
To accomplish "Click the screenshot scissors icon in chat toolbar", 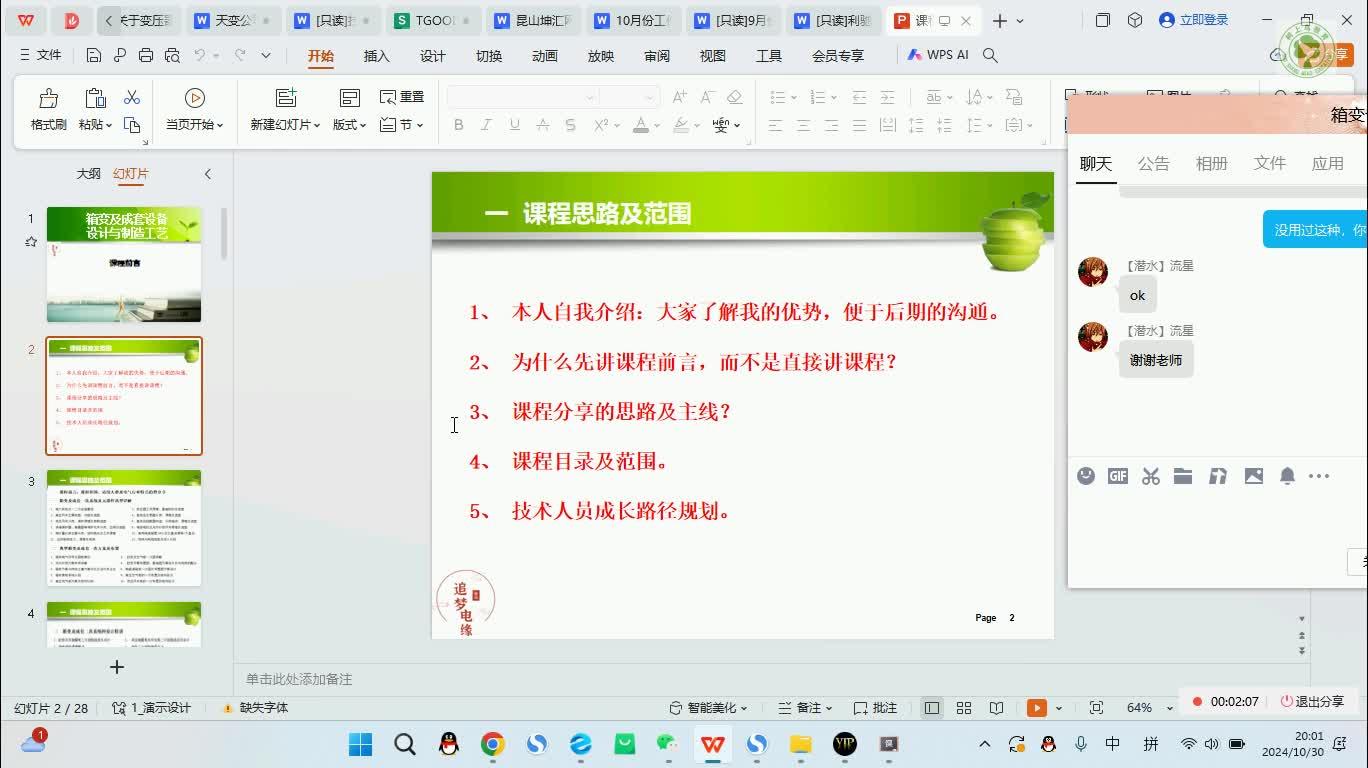I will point(1150,476).
